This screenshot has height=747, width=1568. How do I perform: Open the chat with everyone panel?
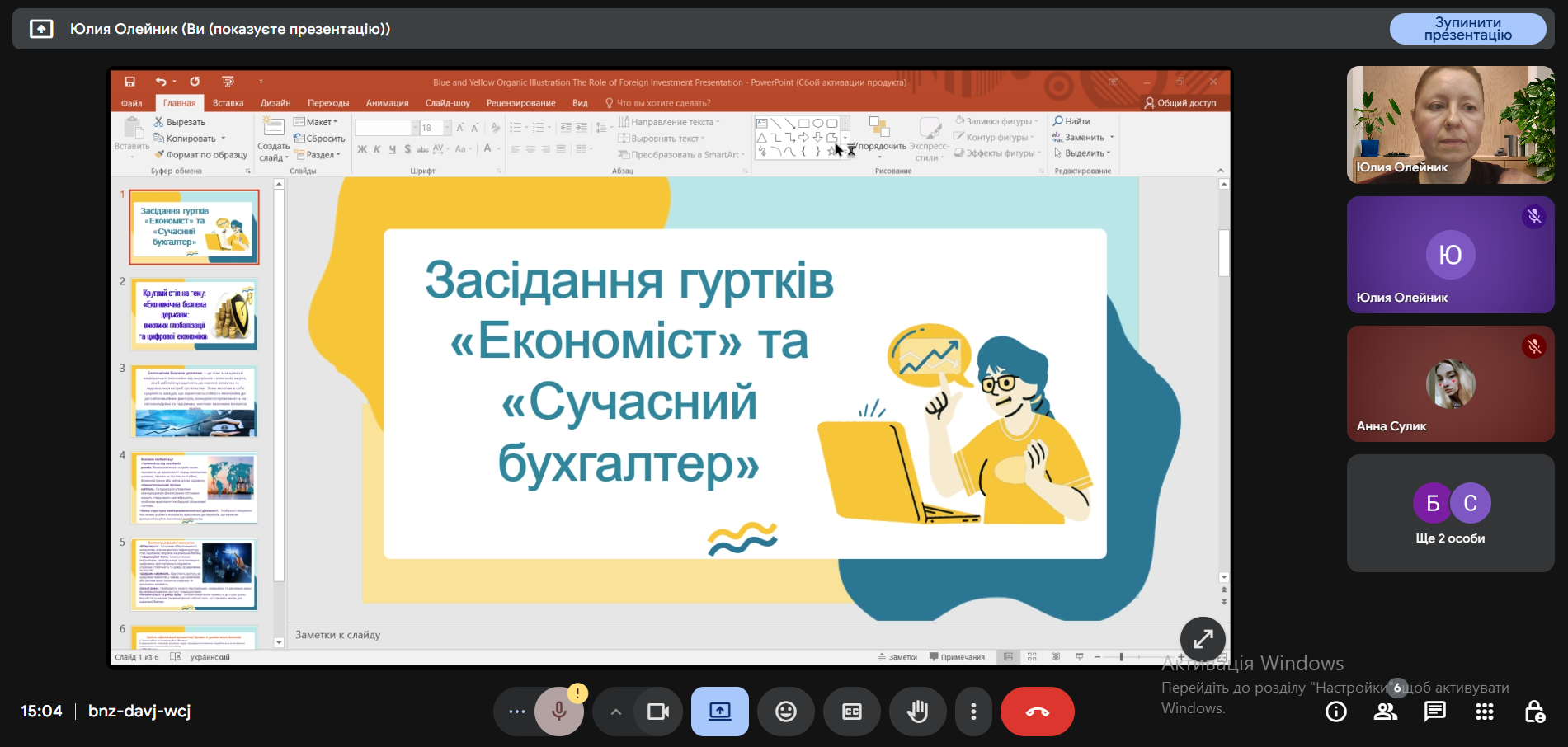pos(1435,712)
